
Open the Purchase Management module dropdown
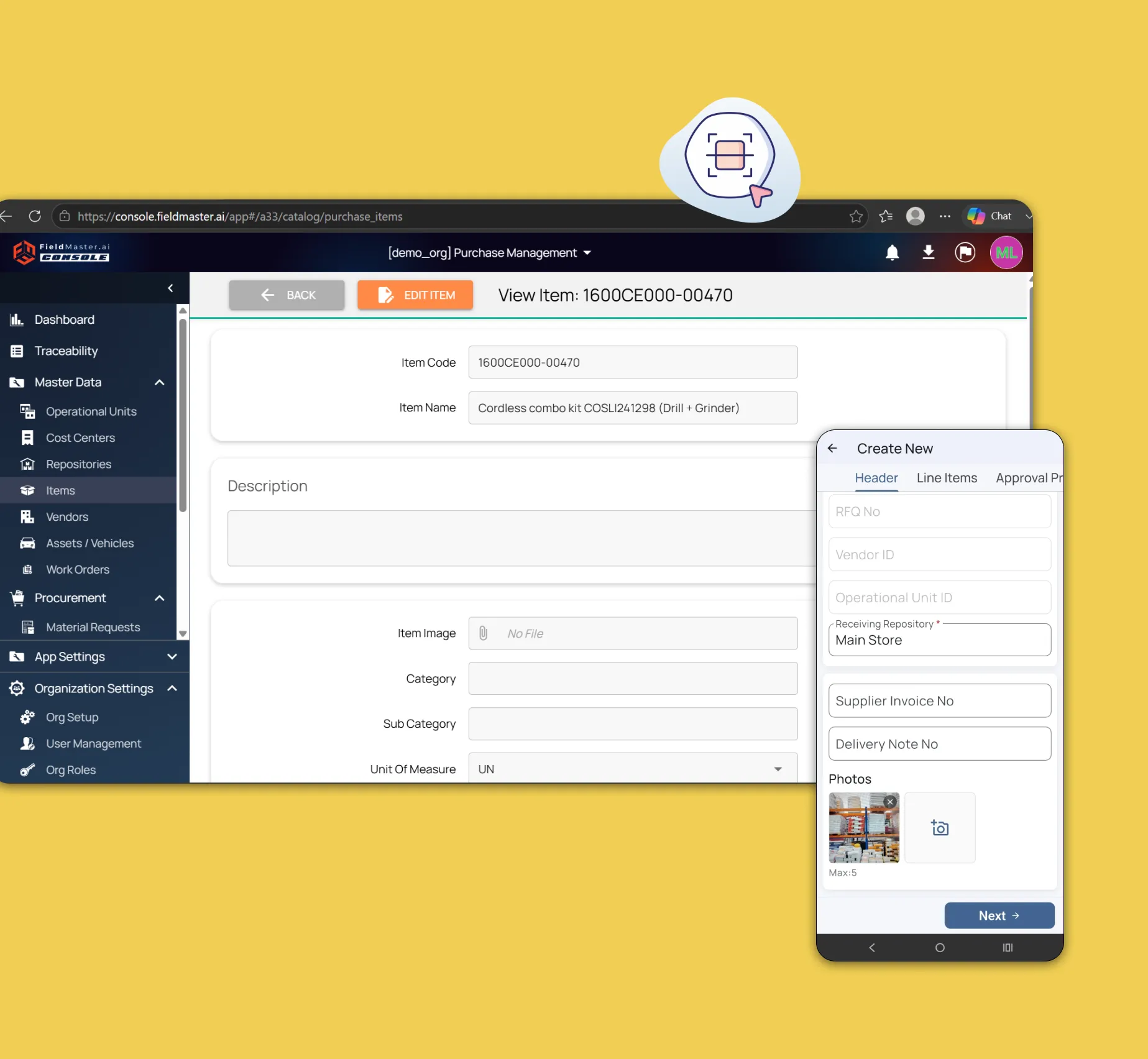point(490,253)
